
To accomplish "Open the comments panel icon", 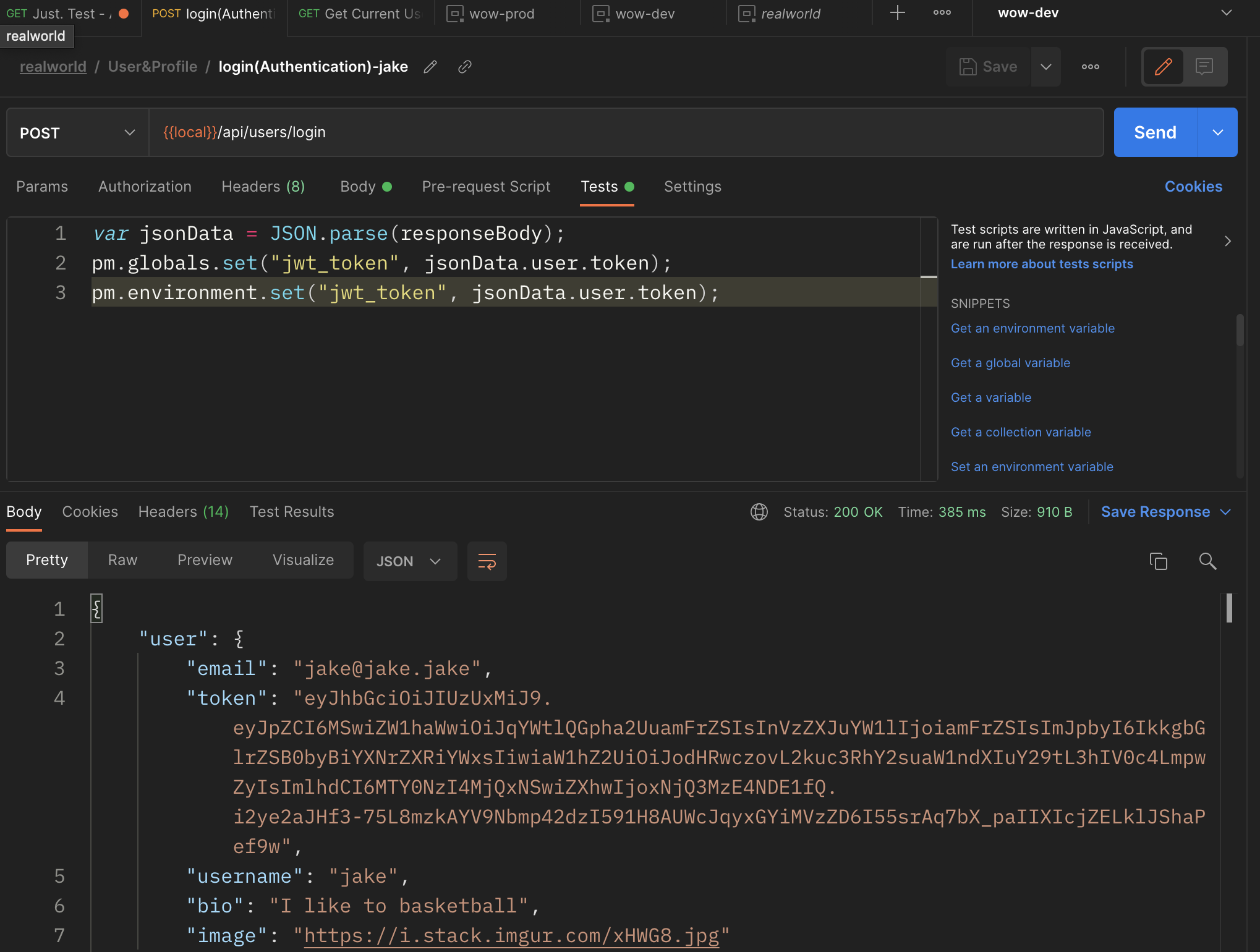I will pyautogui.click(x=1204, y=67).
